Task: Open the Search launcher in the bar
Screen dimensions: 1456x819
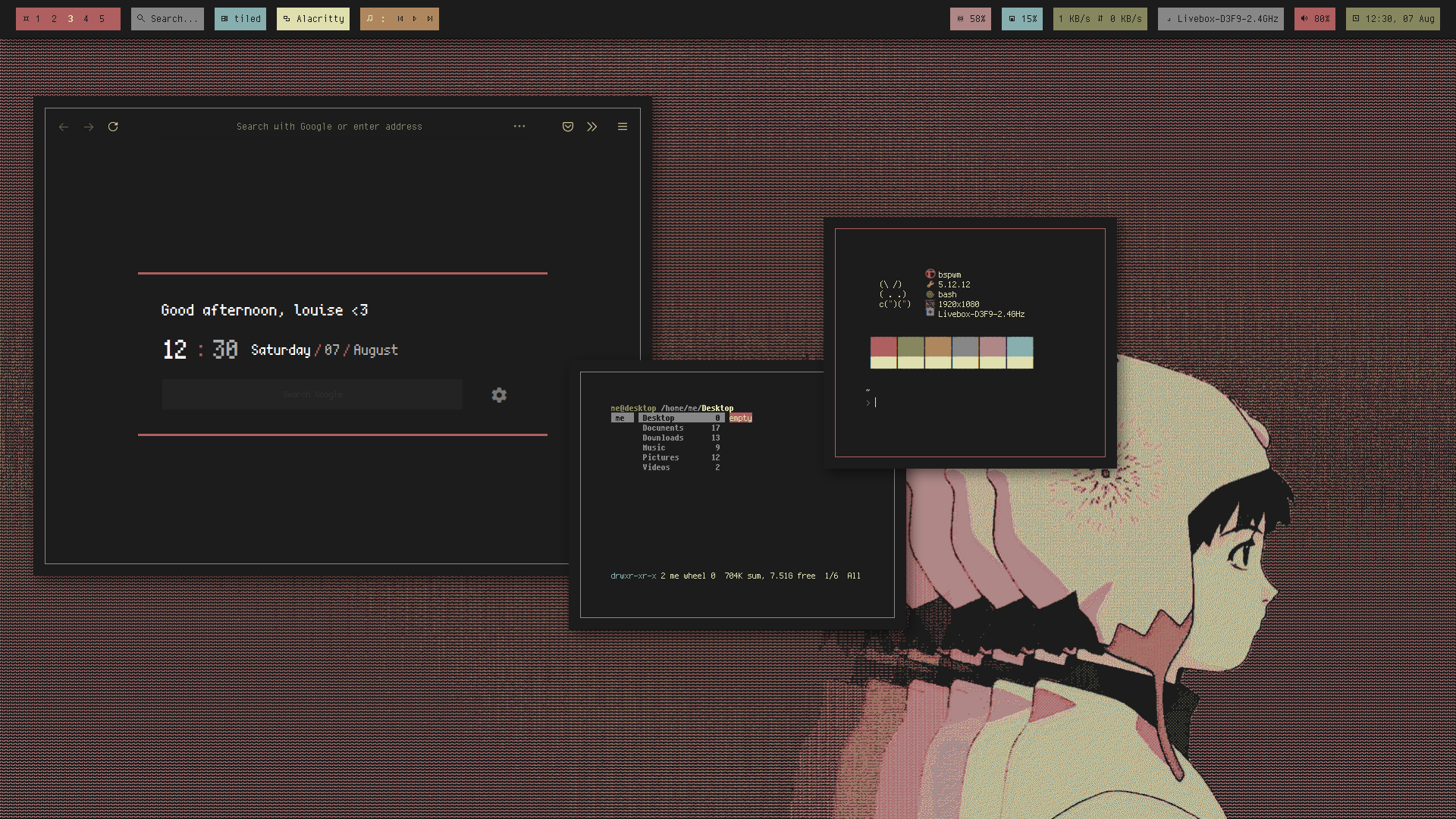Action: coord(168,19)
